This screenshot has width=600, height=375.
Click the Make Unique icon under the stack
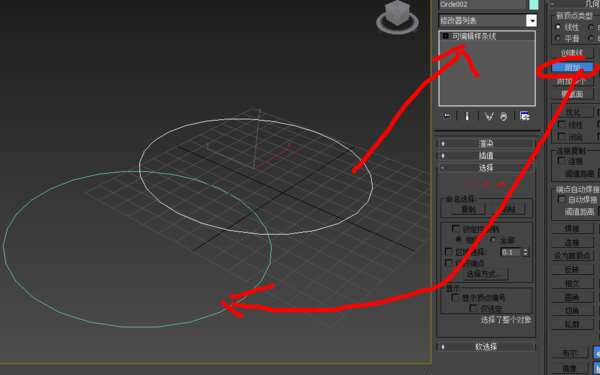tap(489, 116)
